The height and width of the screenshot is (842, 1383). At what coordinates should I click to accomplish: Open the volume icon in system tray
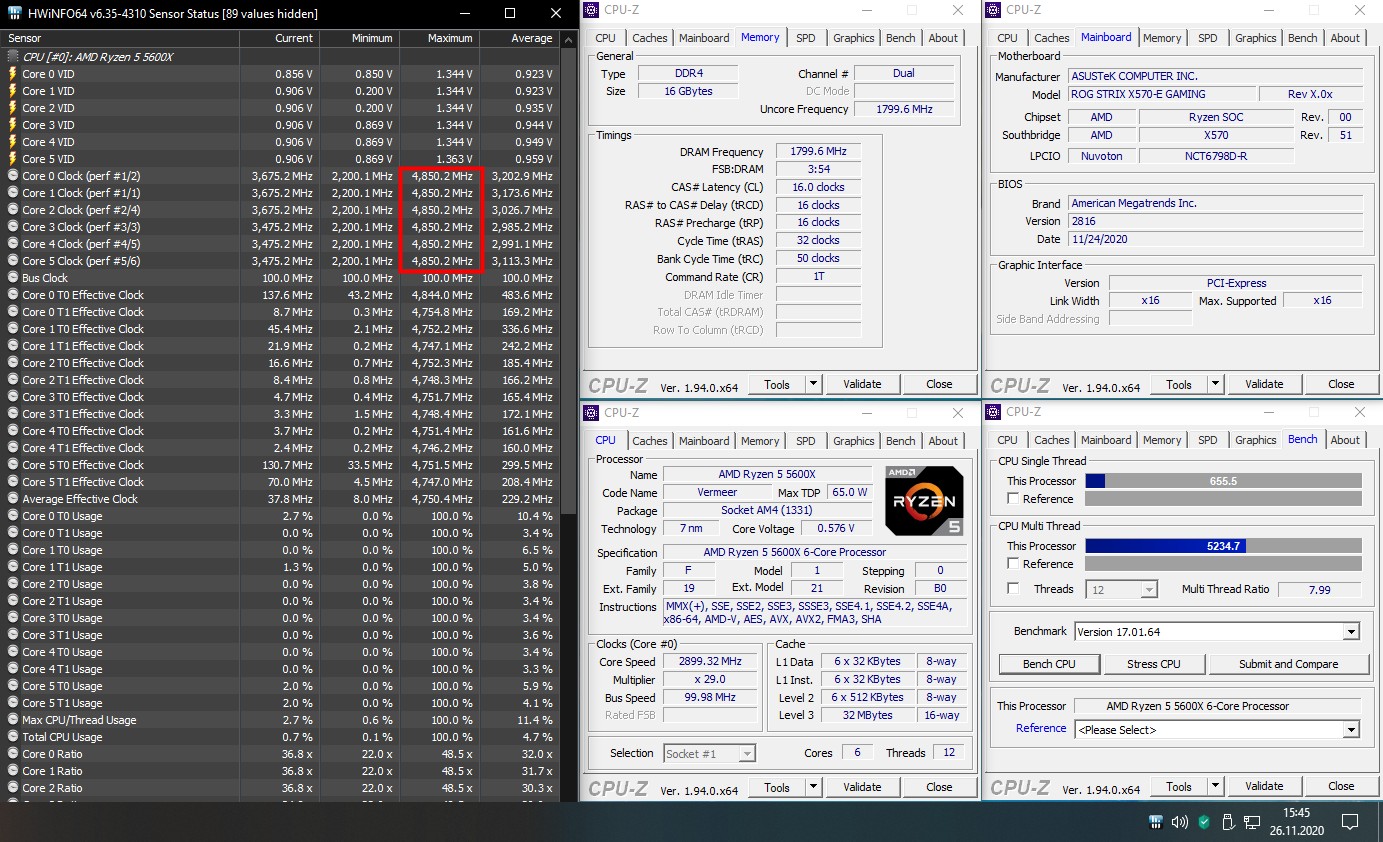pos(1180,823)
